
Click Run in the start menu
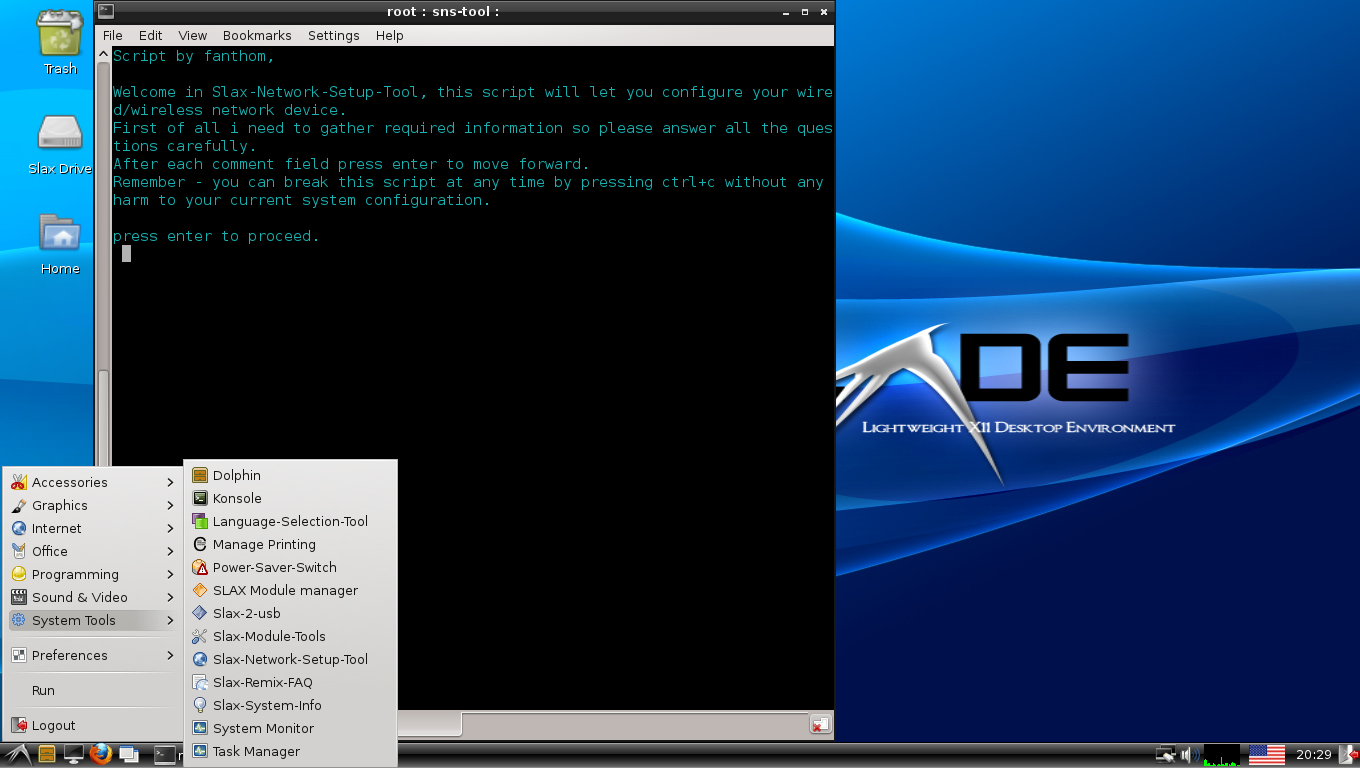click(43, 690)
